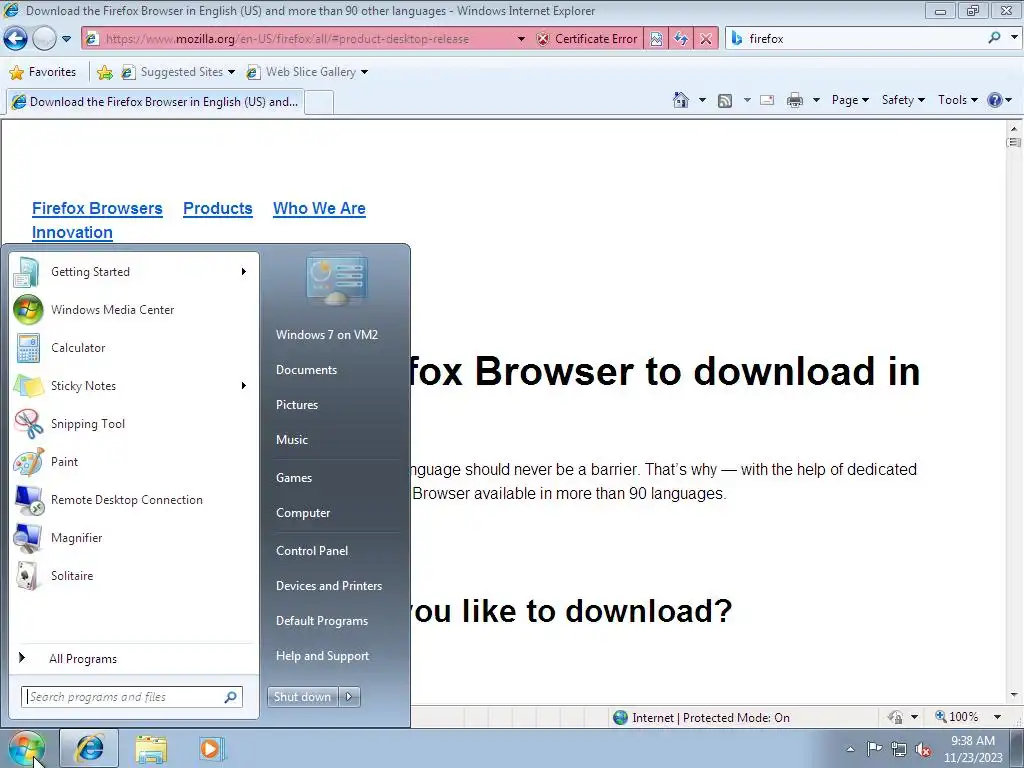Screen dimensions: 1024x768
Task: Open Web Slice Gallery dropdown
Action: point(364,72)
